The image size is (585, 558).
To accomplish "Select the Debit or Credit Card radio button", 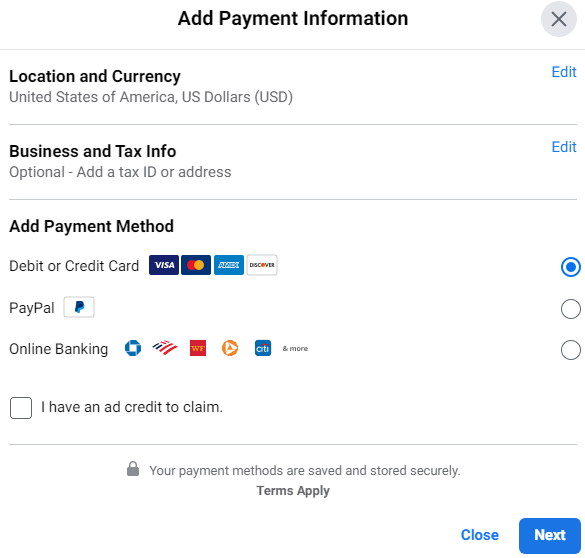I will [570, 267].
